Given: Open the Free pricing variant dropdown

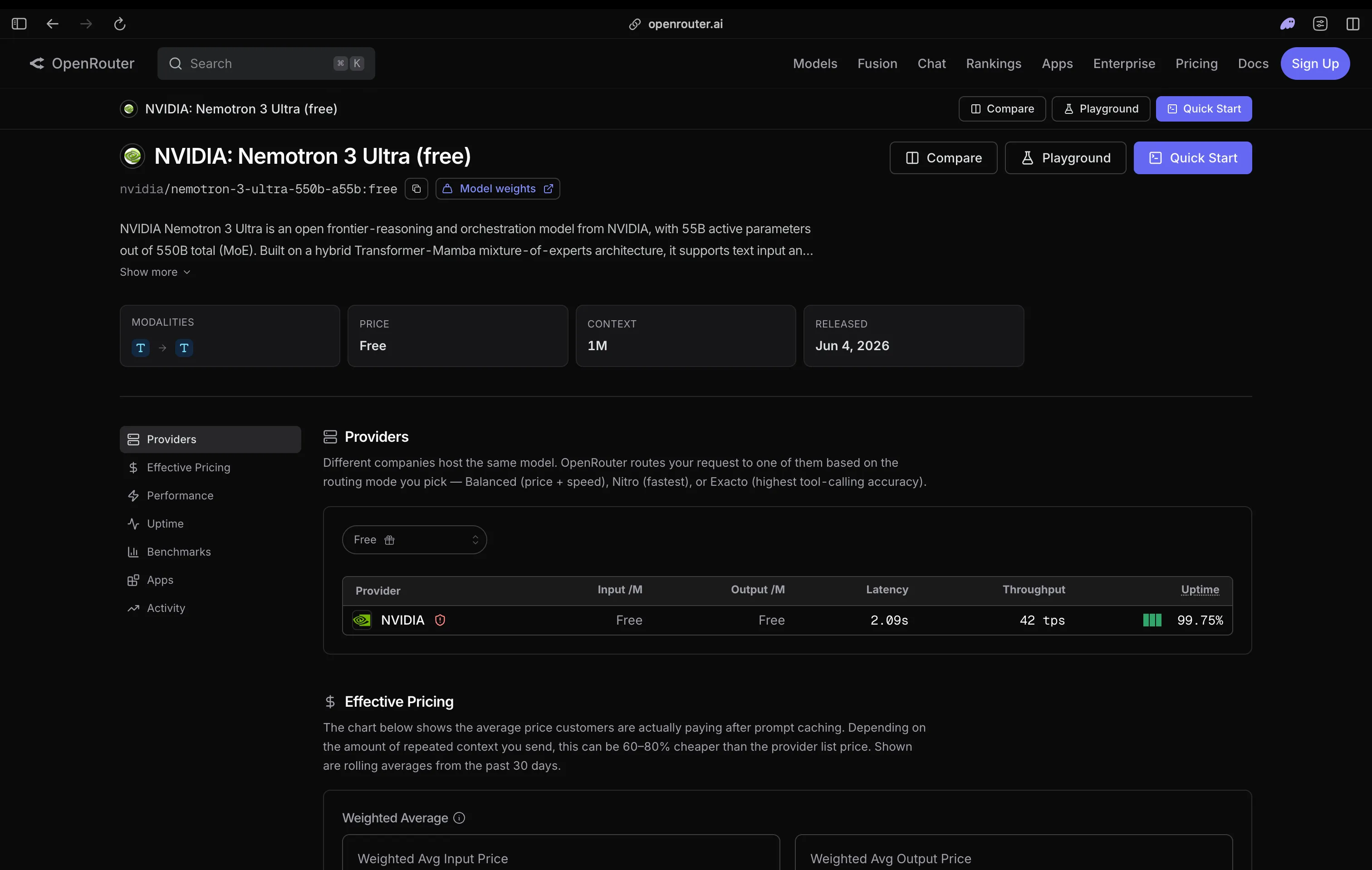Looking at the screenshot, I should click(414, 540).
